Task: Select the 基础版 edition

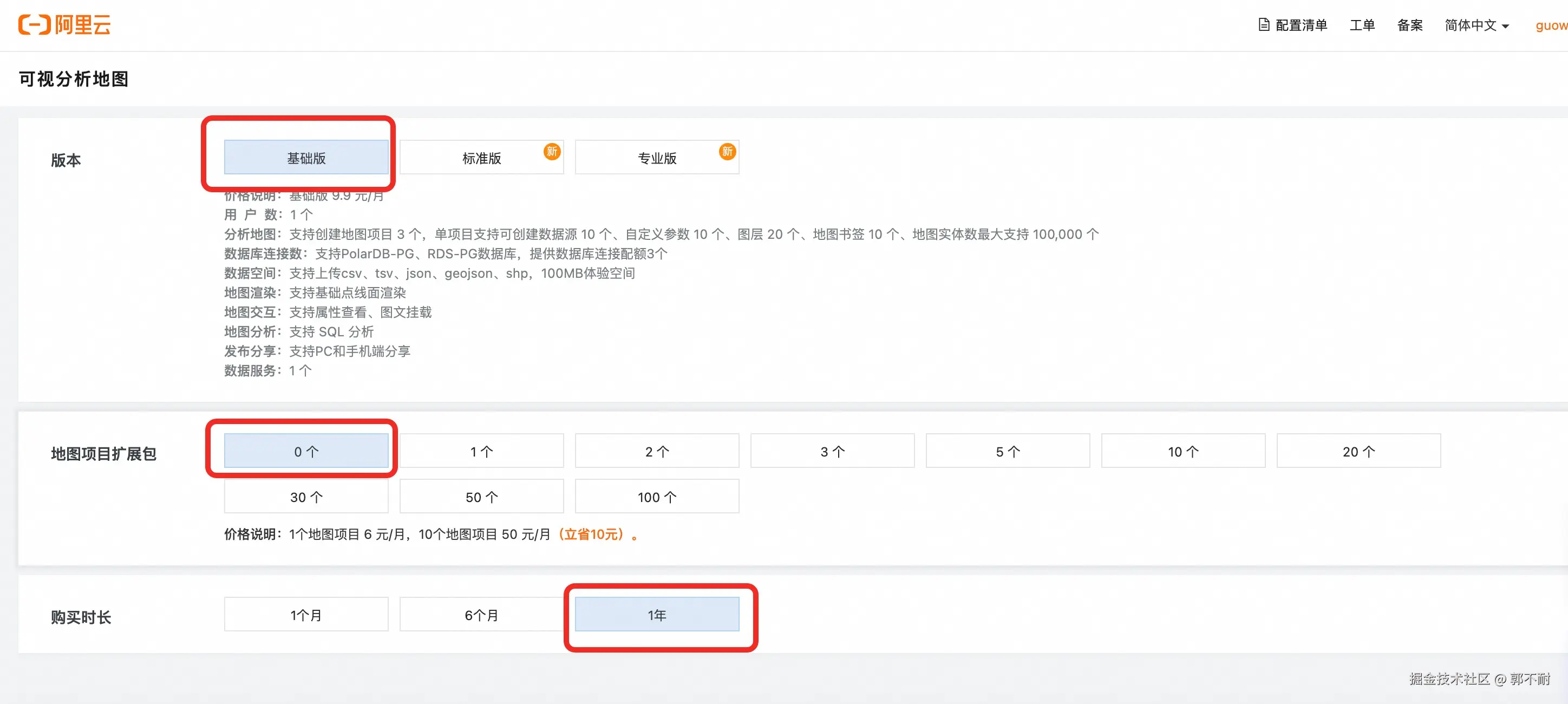Action: 306,158
